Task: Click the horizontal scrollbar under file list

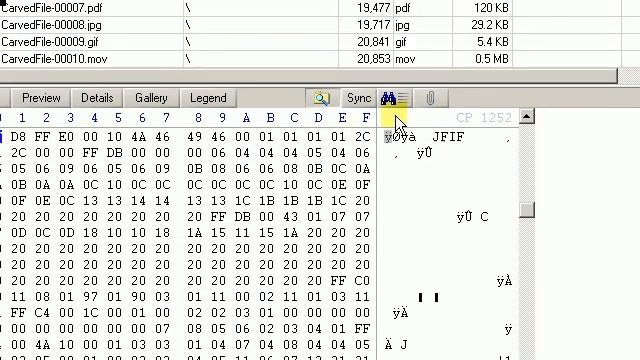Action: tap(308, 76)
